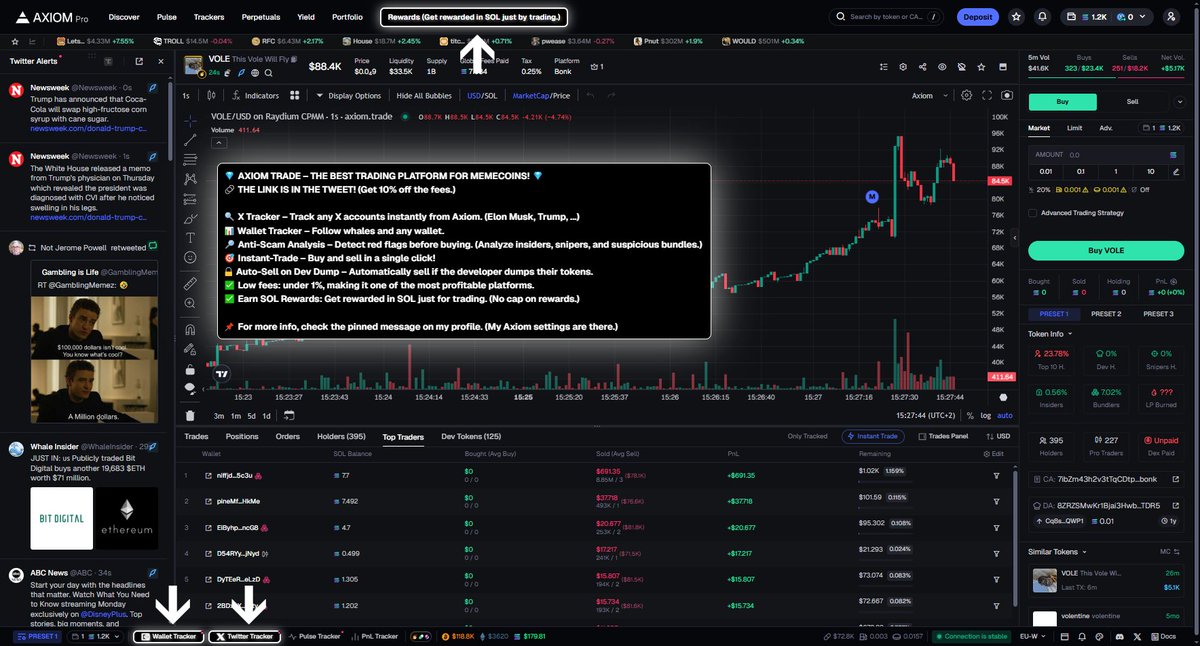This screenshot has height=646, width=1200.
Task: Switch chart currency via USD/SOL toggle
Action: click(481, 95)
